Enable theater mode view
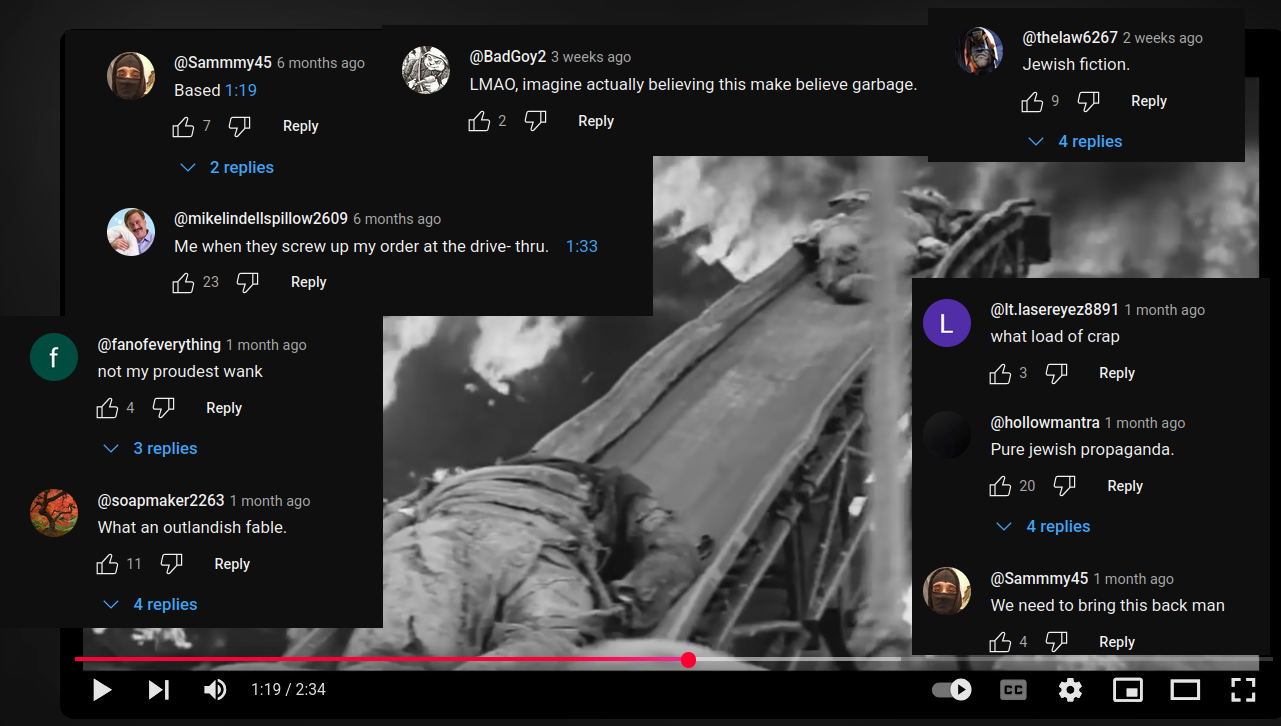The height and width of the screenshot is (726, 1281). pos(1185,690)
